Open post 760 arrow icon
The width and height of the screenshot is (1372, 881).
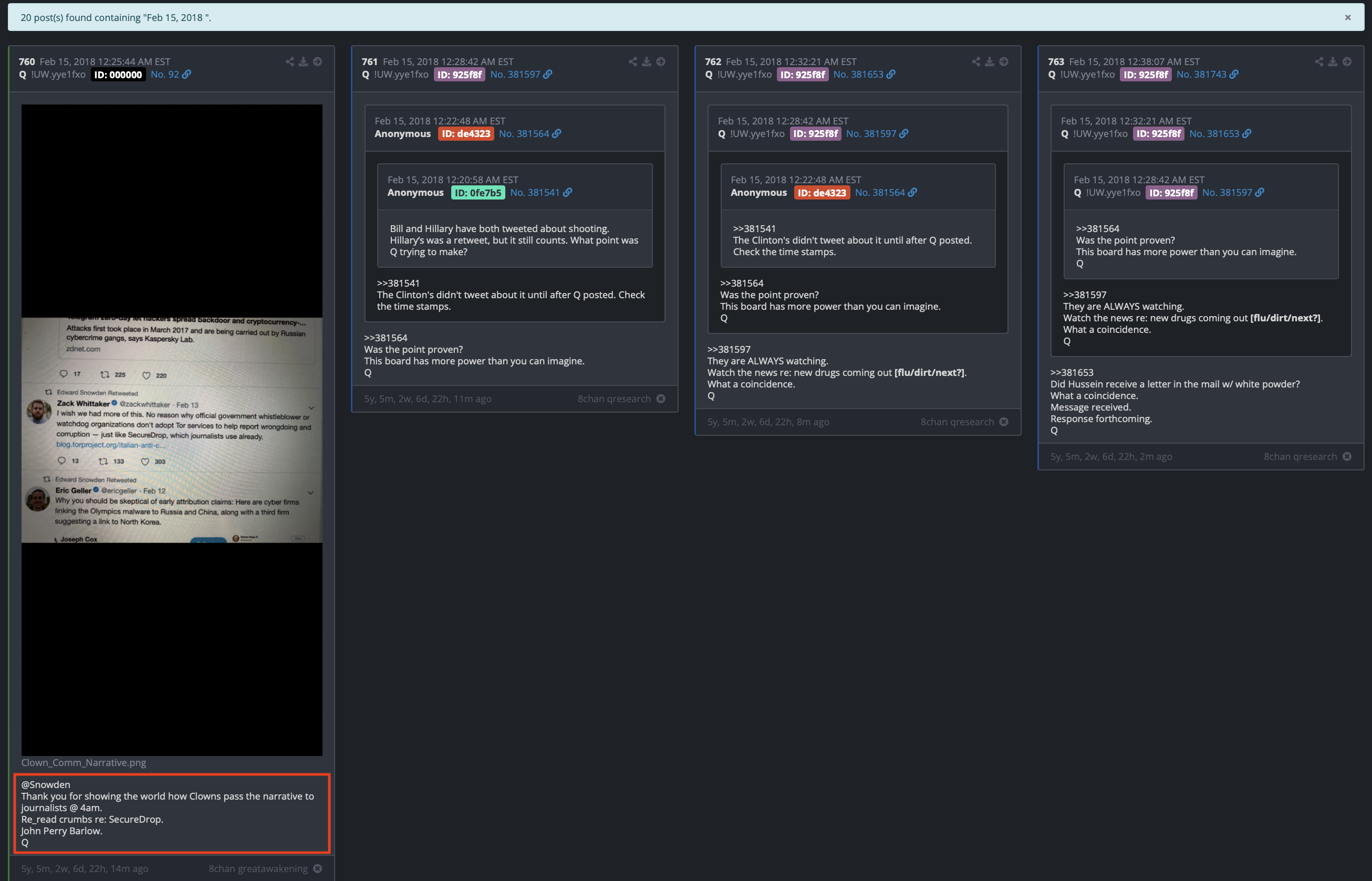coord(318,61)
